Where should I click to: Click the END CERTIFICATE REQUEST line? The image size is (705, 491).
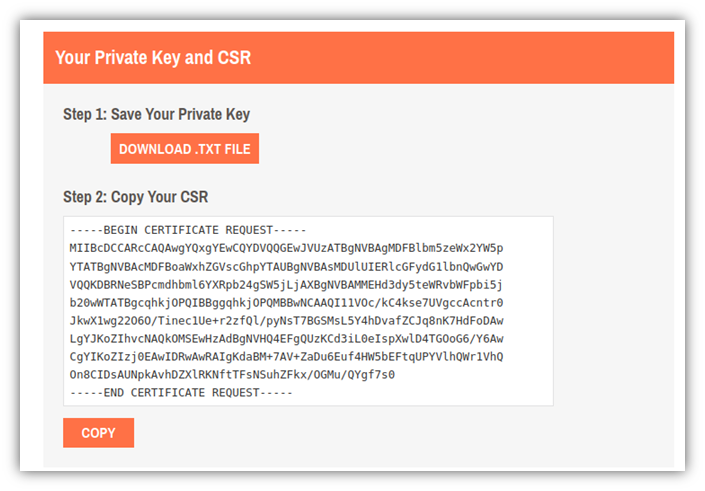click(181, 393)
